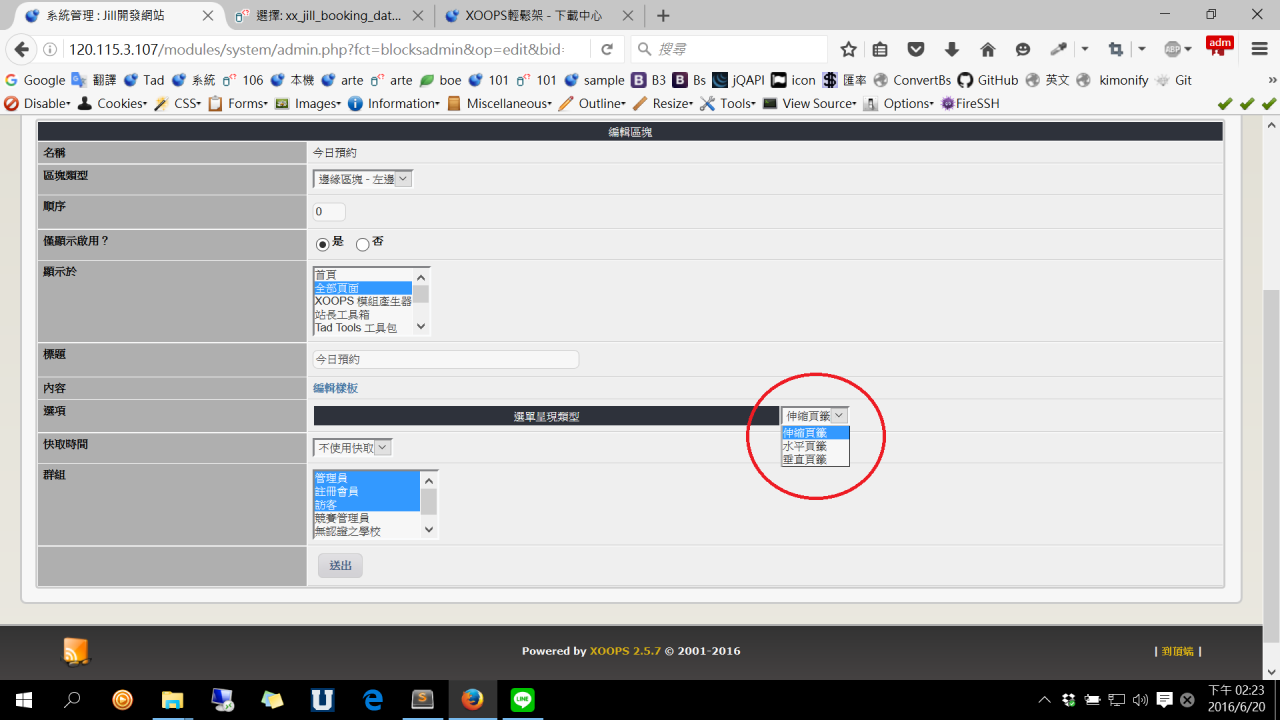The image size is (1280, 720).
Task: Open the 快取時間 cache dropdown
Action: [x=353, y=448]
